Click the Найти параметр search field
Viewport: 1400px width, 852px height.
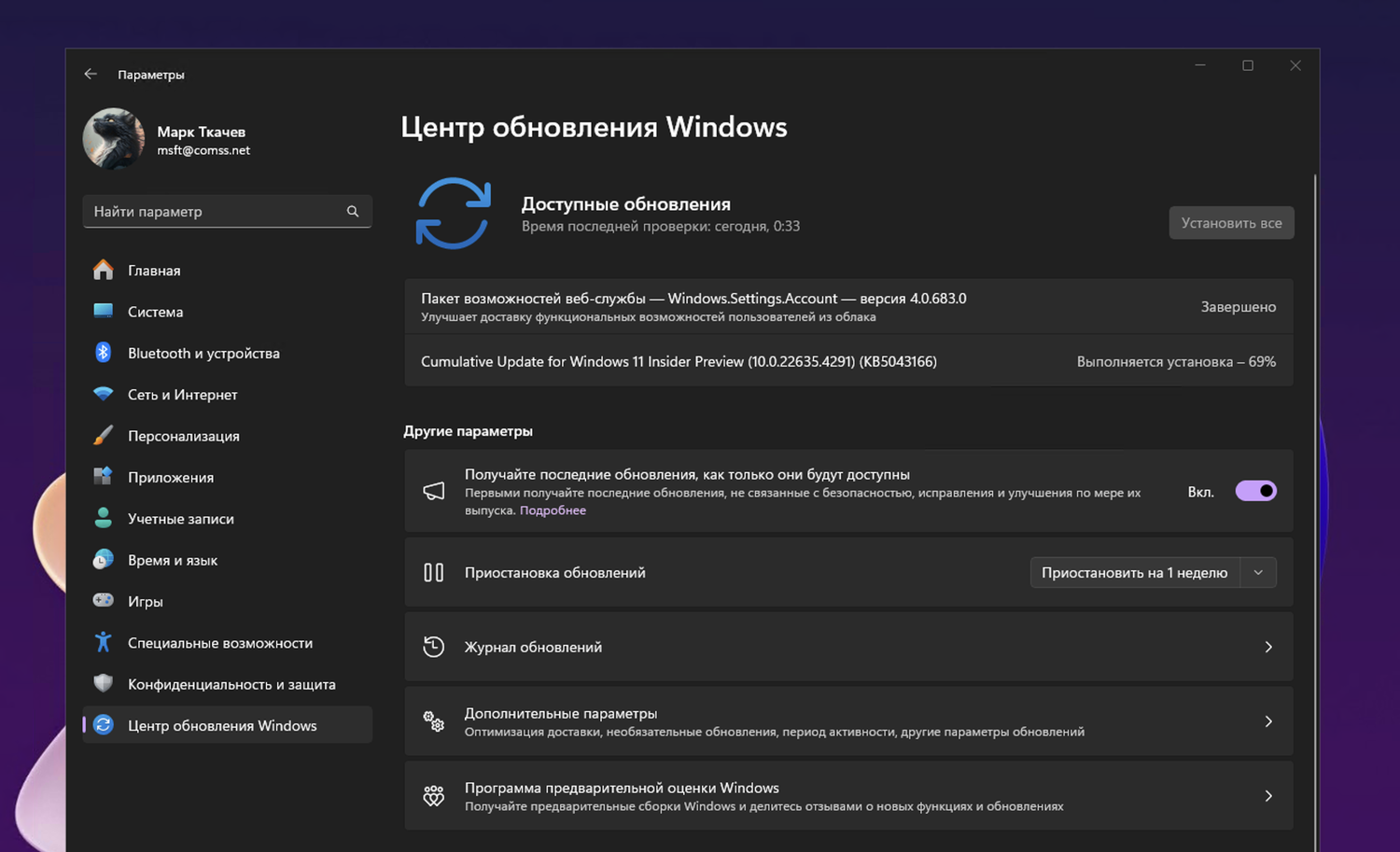215,212
